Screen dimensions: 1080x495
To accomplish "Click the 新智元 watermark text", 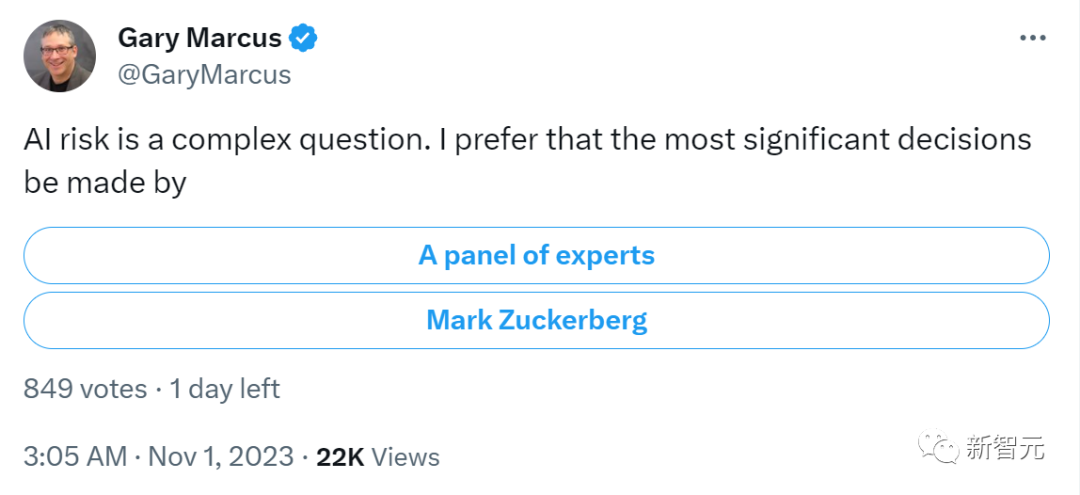I will coord(1006,449).
